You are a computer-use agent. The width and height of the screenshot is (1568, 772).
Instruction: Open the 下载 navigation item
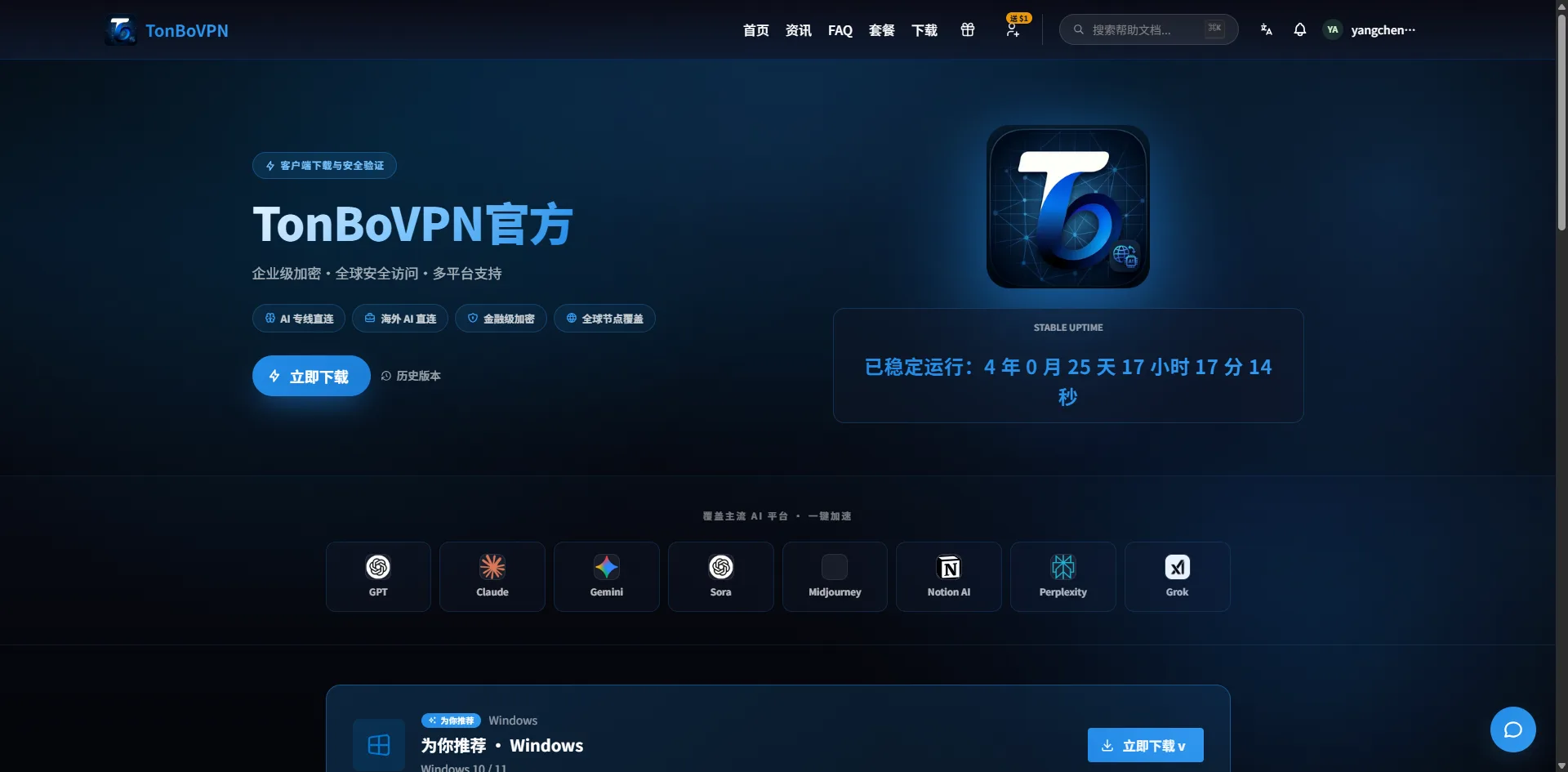(924, 30)
